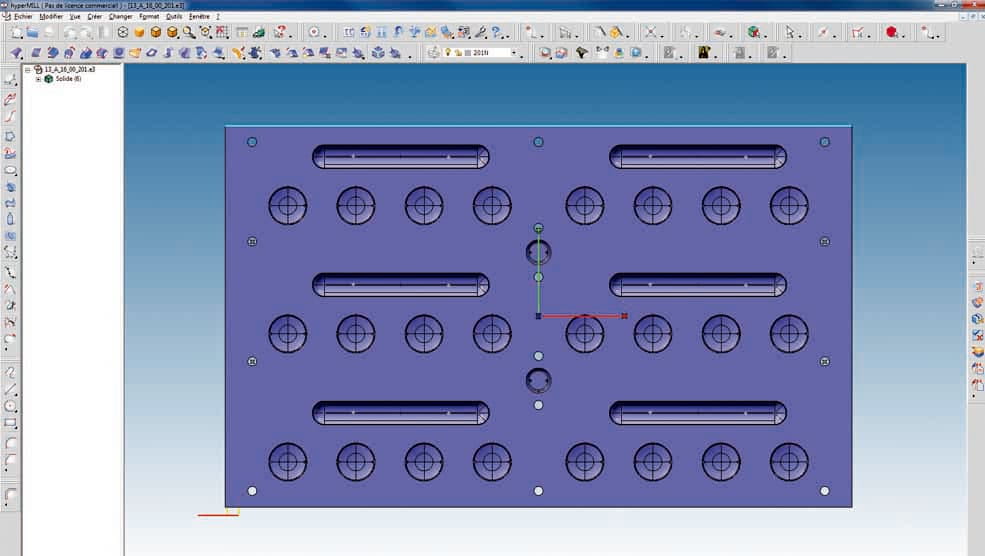The height and width of the screenshot is (556, 985).
Task: Click the blue stacked boxes icon
Action: (378, 53)
